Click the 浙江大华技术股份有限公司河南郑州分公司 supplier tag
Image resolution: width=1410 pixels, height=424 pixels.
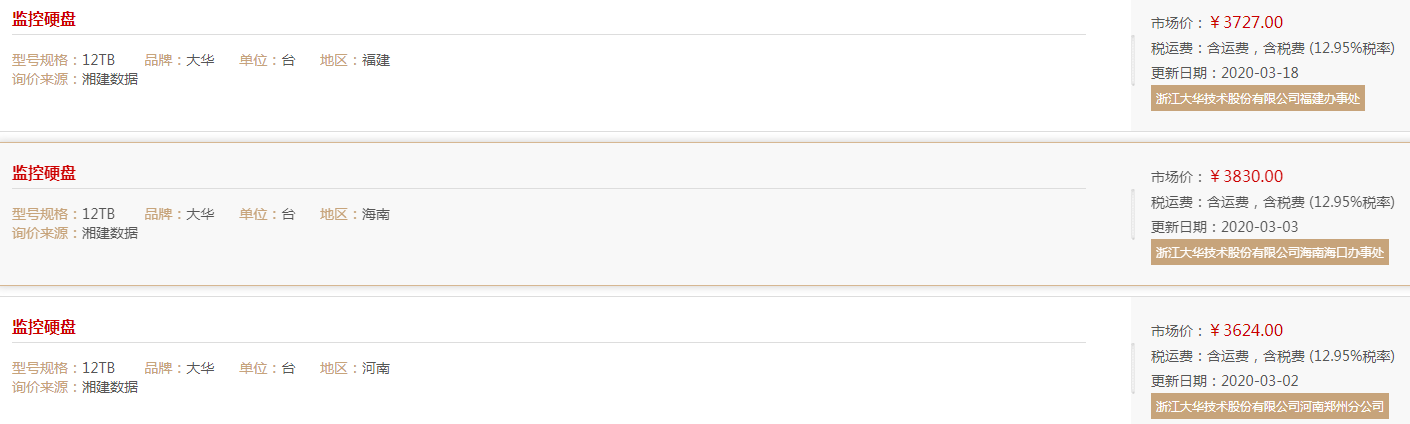click(1270, 406)
